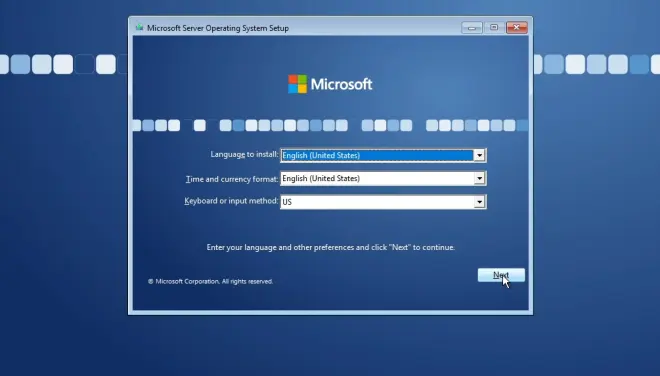The image size is (660, 376).
Task: Click the 'Language to install:' label
Action: pyautogui.click(x=244, y=155)
